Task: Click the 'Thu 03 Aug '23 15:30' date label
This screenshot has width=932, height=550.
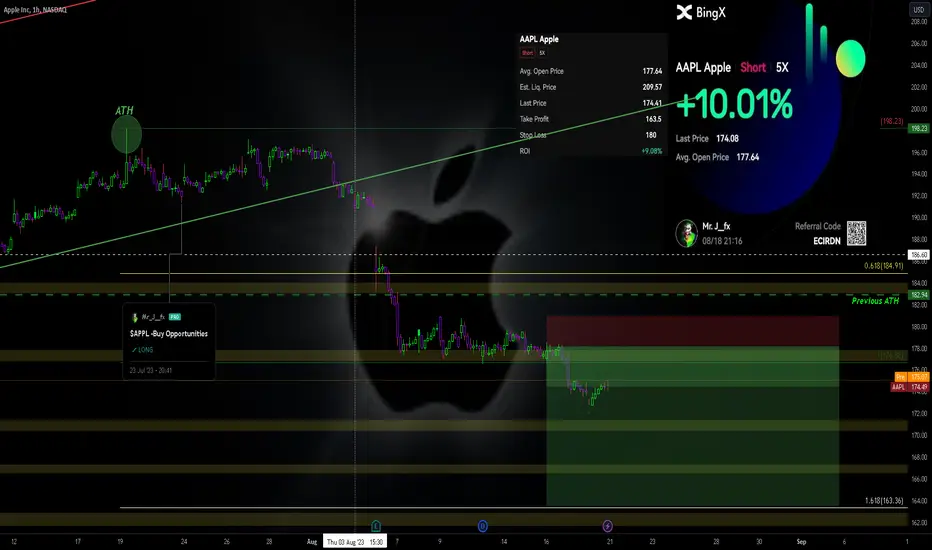Action: tap(355, 542)
